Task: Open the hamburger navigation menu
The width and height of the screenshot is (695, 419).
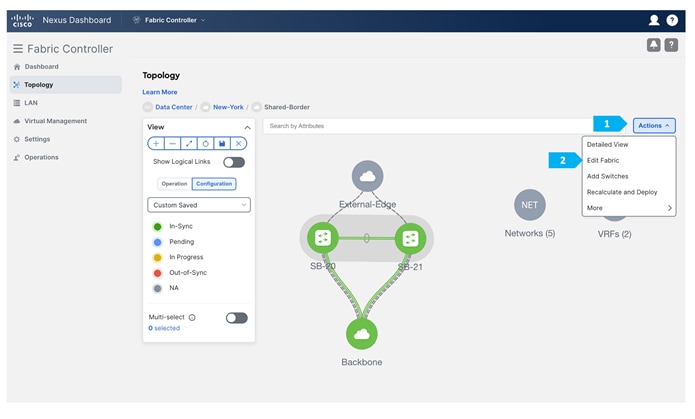Action: [18, 48]
